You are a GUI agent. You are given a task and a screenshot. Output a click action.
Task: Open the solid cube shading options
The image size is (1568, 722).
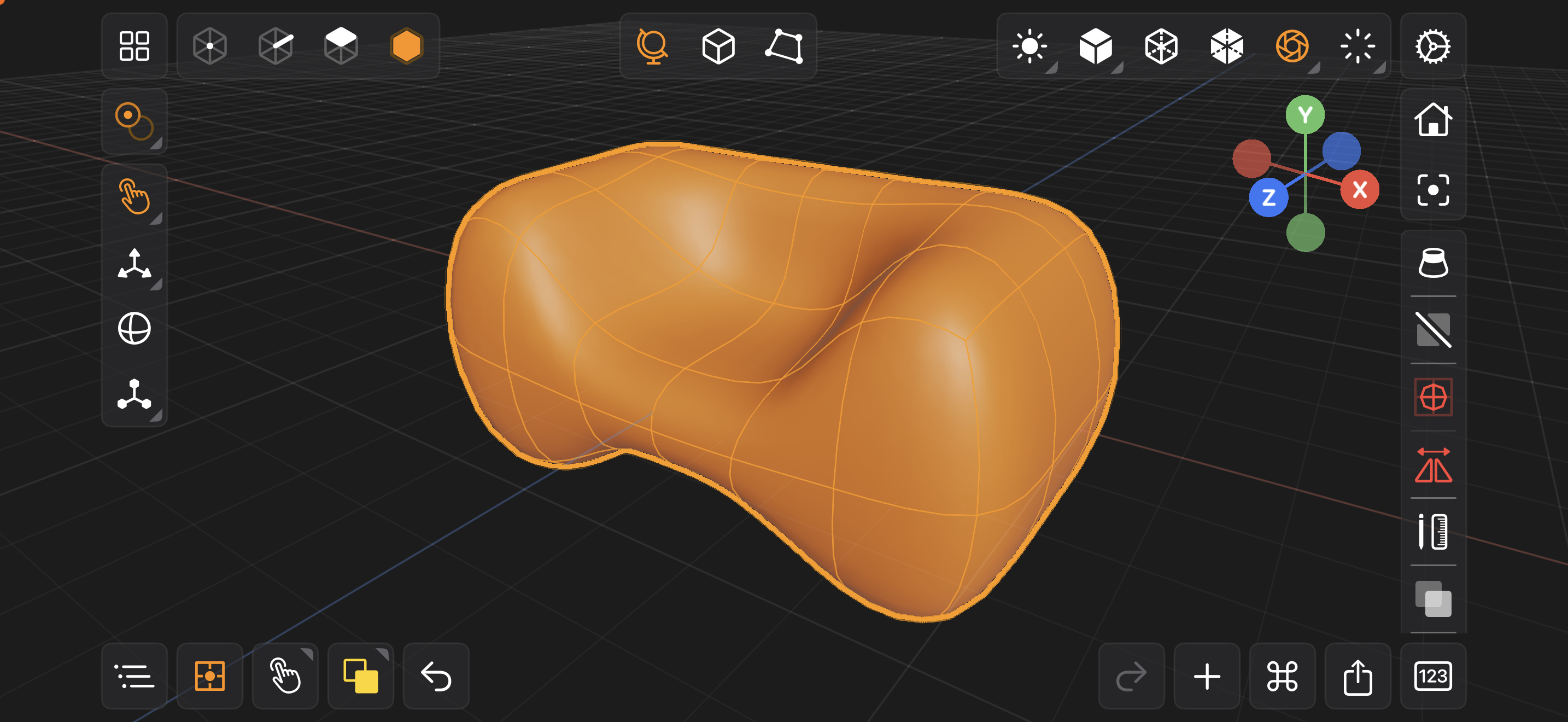1096,46
